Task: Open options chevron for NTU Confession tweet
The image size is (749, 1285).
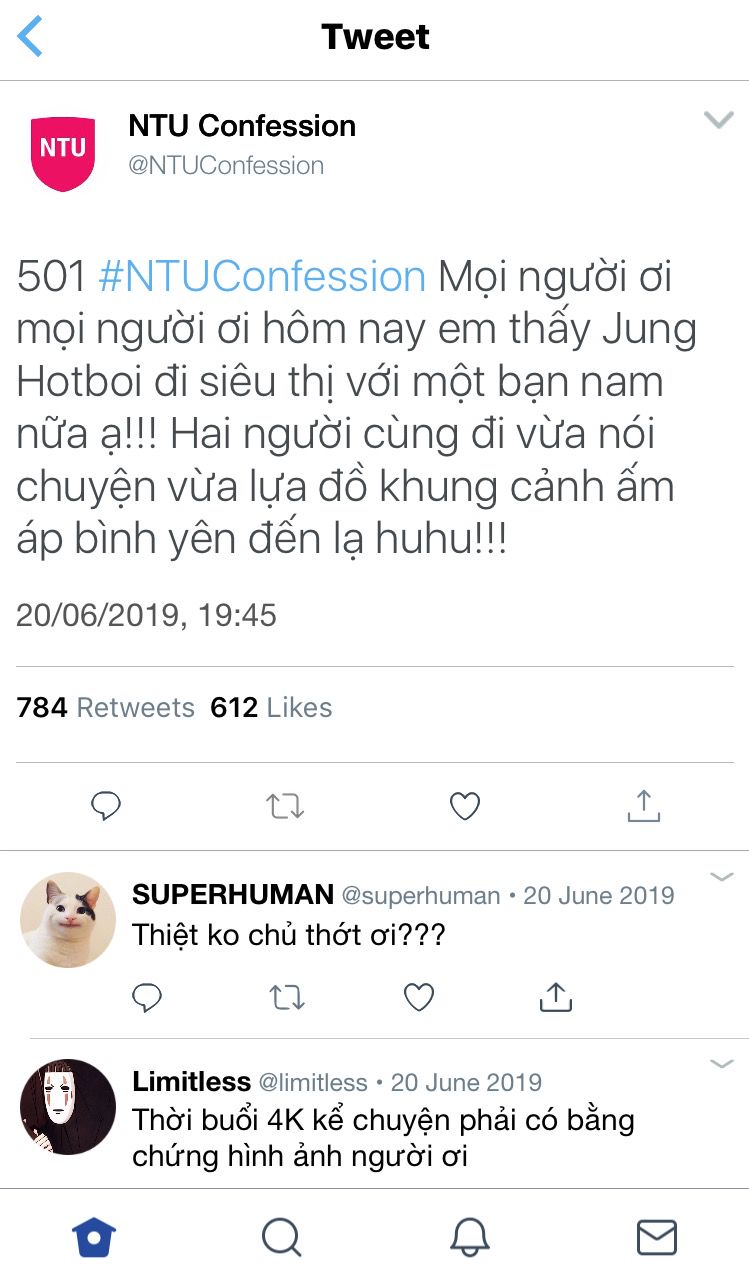Action: (x=718, y=121)
